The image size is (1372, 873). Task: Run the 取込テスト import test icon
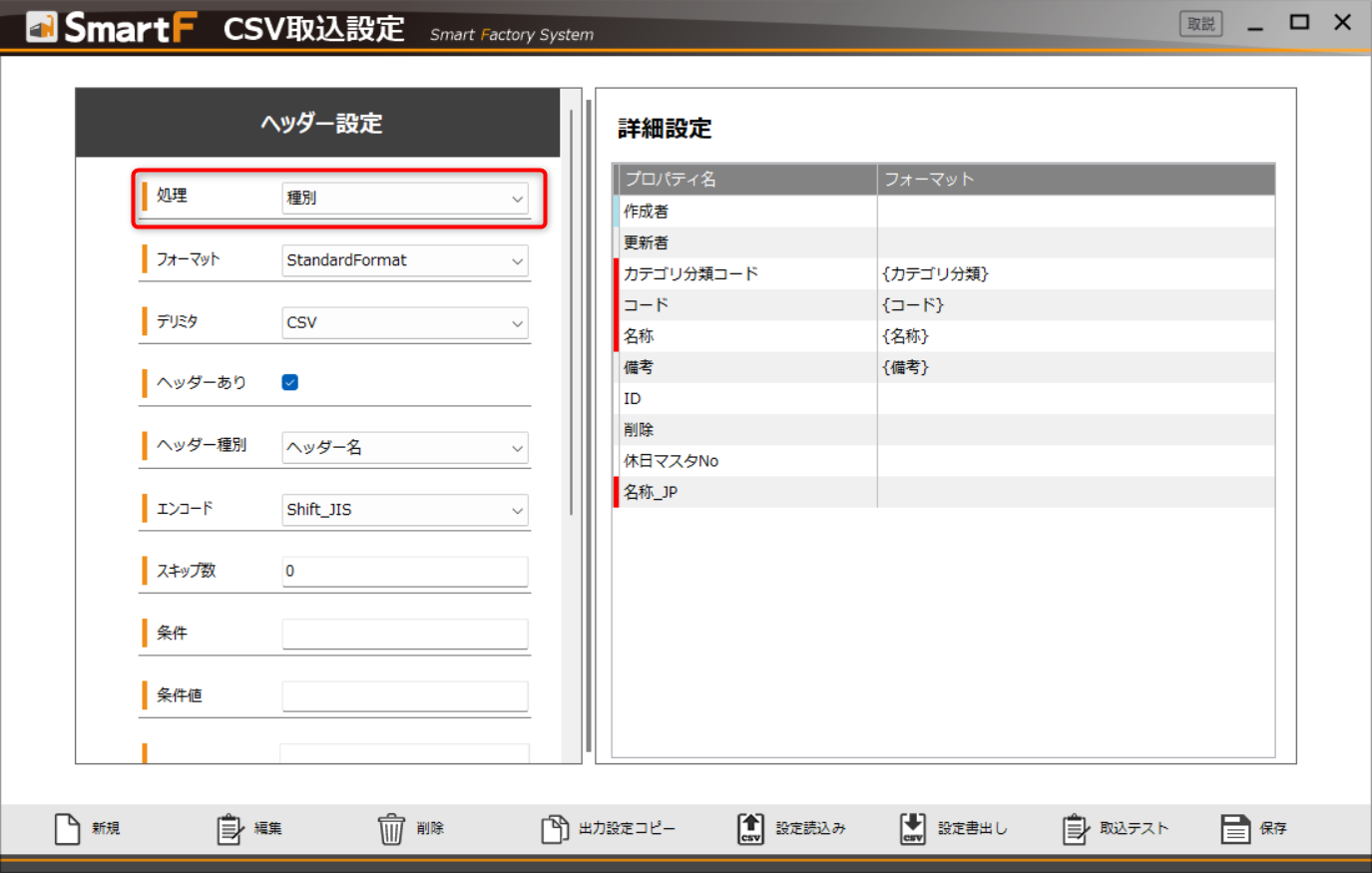click(x=1075, y=828)
